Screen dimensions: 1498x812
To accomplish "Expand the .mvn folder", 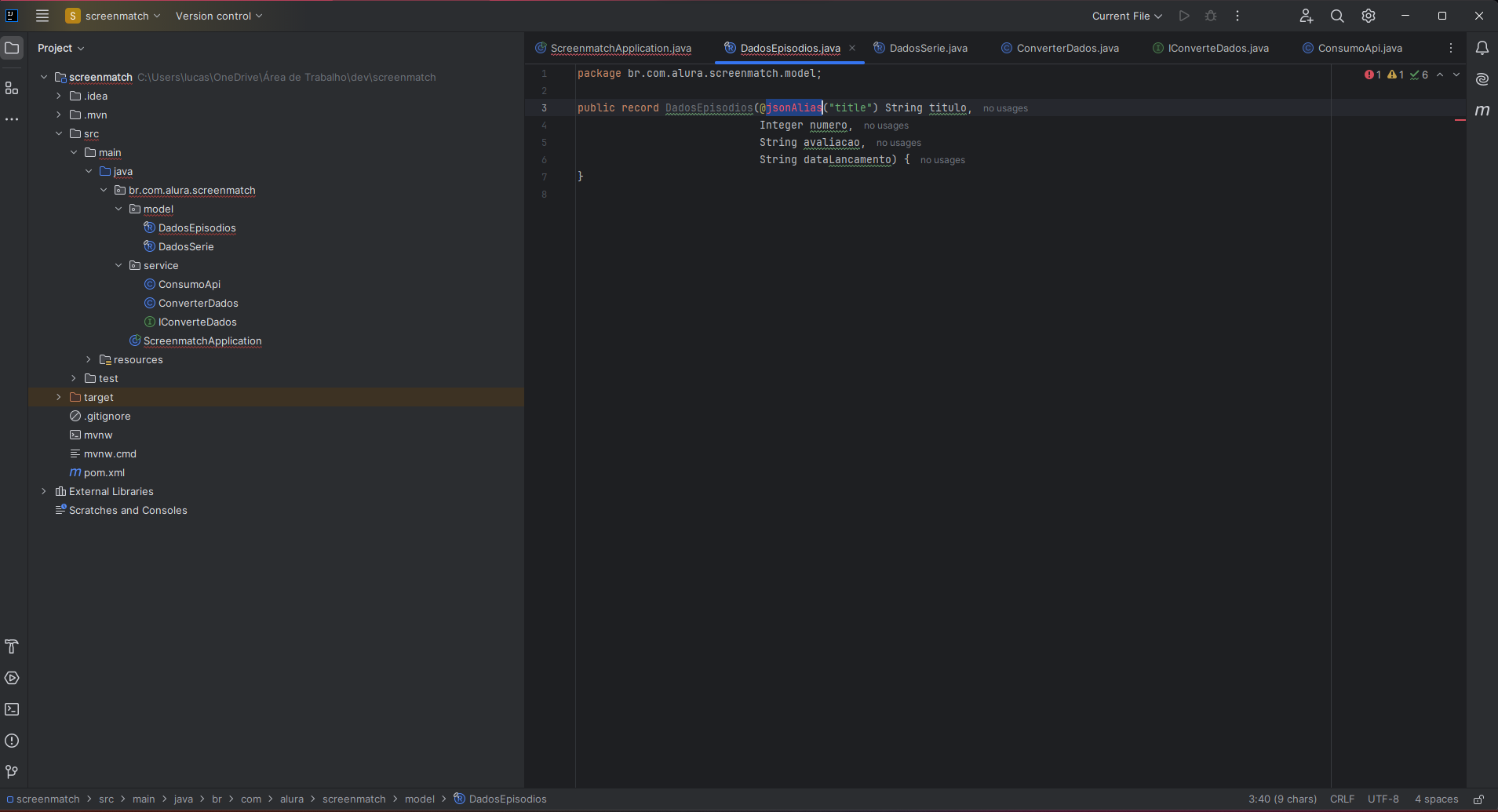I will [x=59, y=115].
